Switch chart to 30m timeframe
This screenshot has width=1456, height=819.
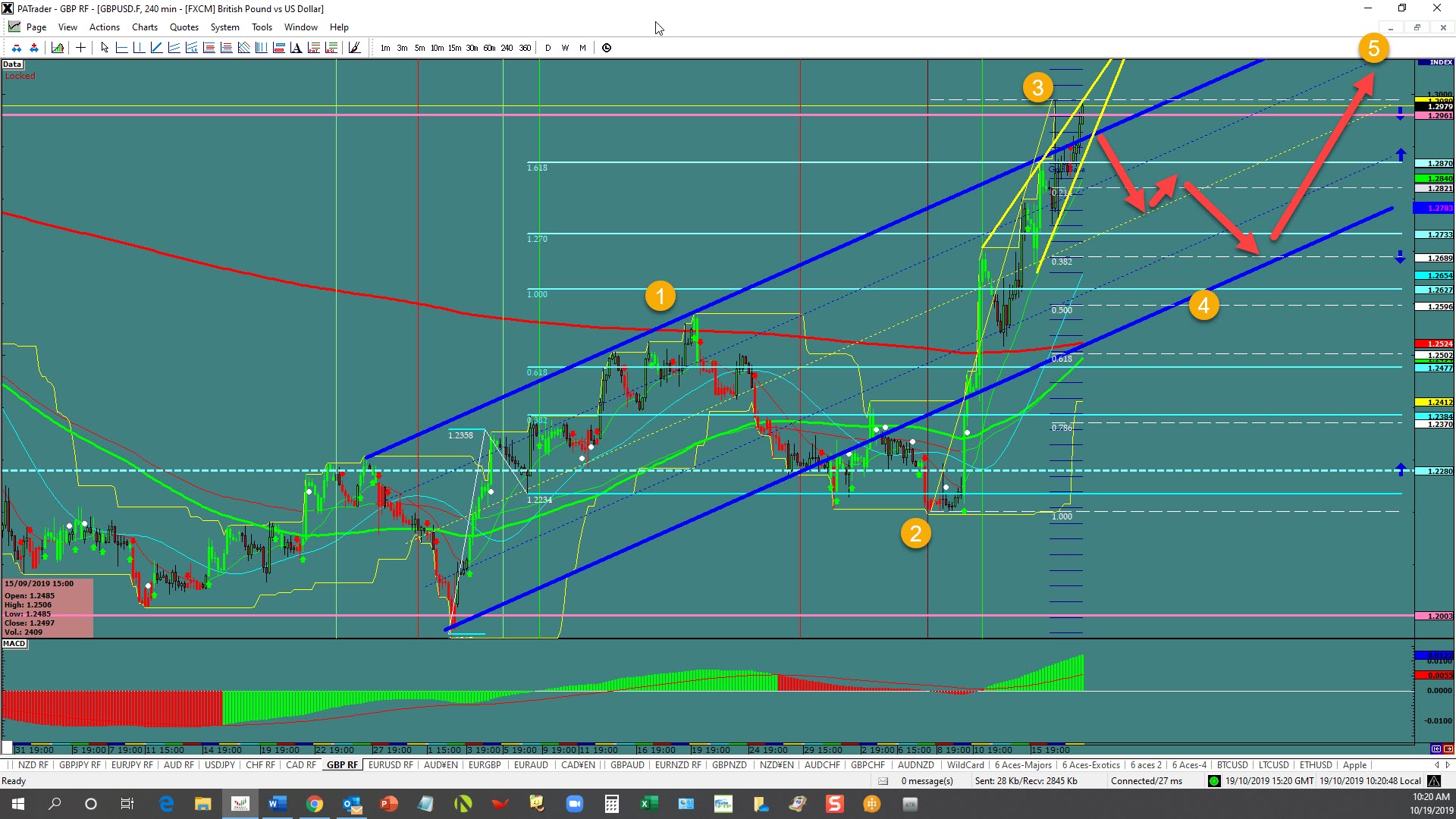[472, 48]
